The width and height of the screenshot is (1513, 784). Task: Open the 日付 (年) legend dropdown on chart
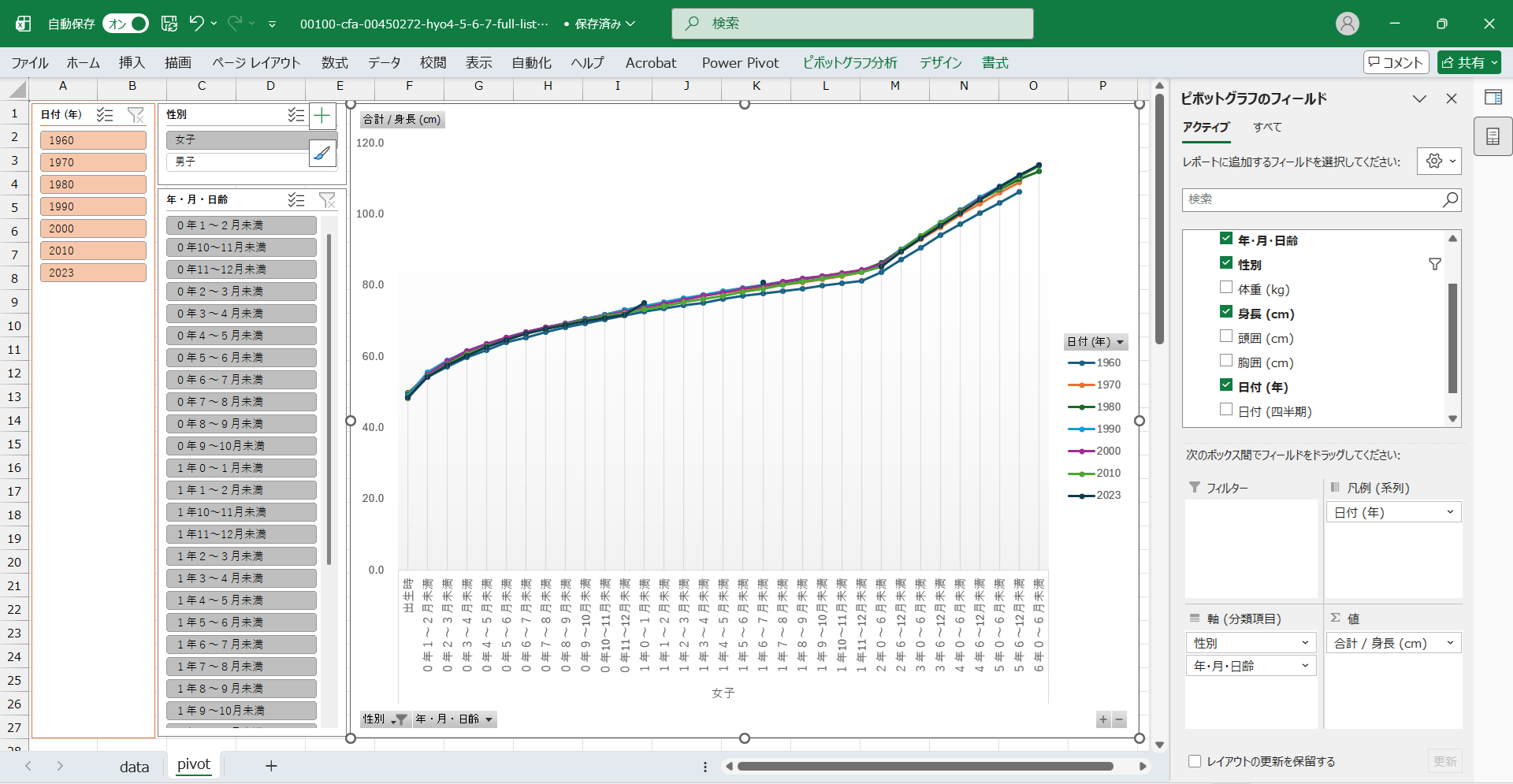pyautogui.click(x=1120, y=342)
